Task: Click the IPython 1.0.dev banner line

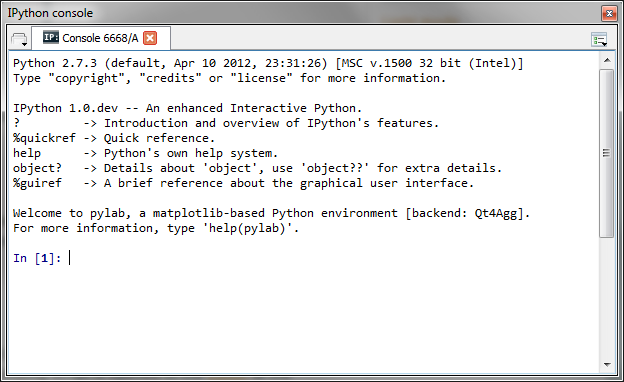Action: [187, 108]
